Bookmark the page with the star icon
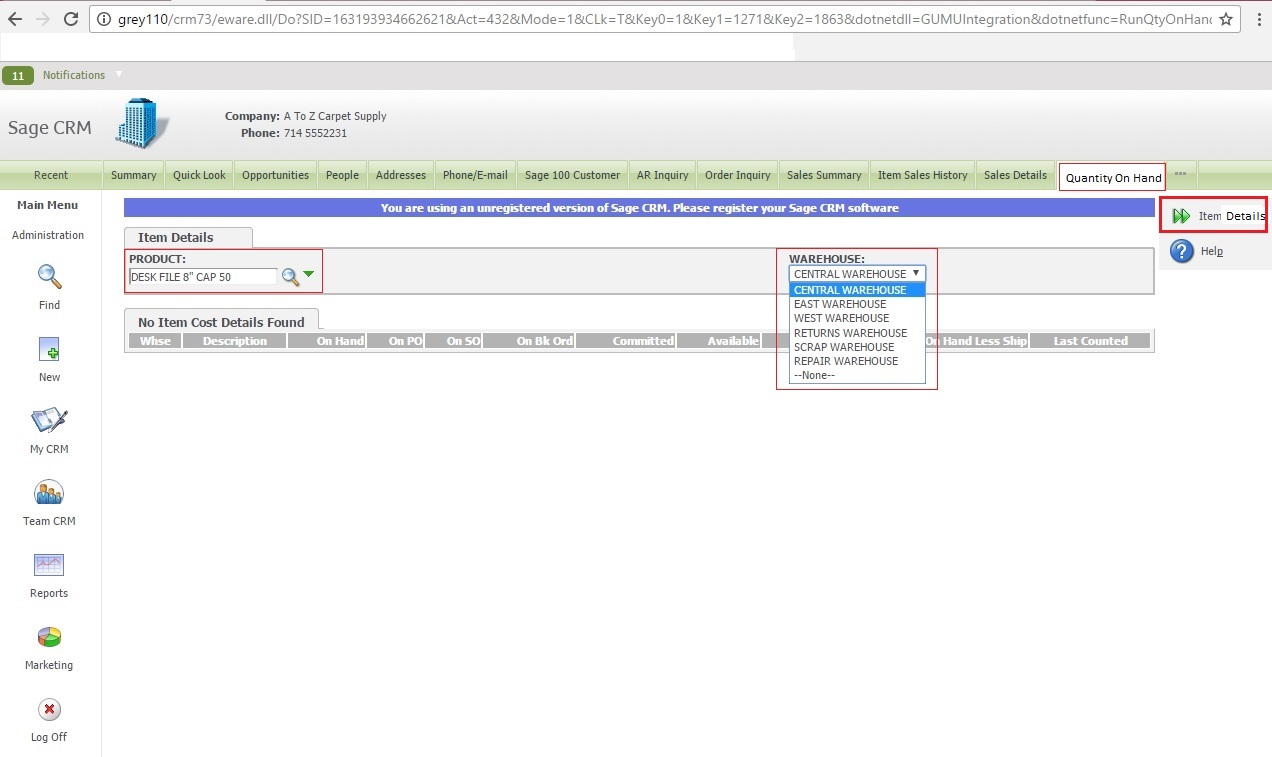This screenshot has width=1272, height=757. [1225, 19]
